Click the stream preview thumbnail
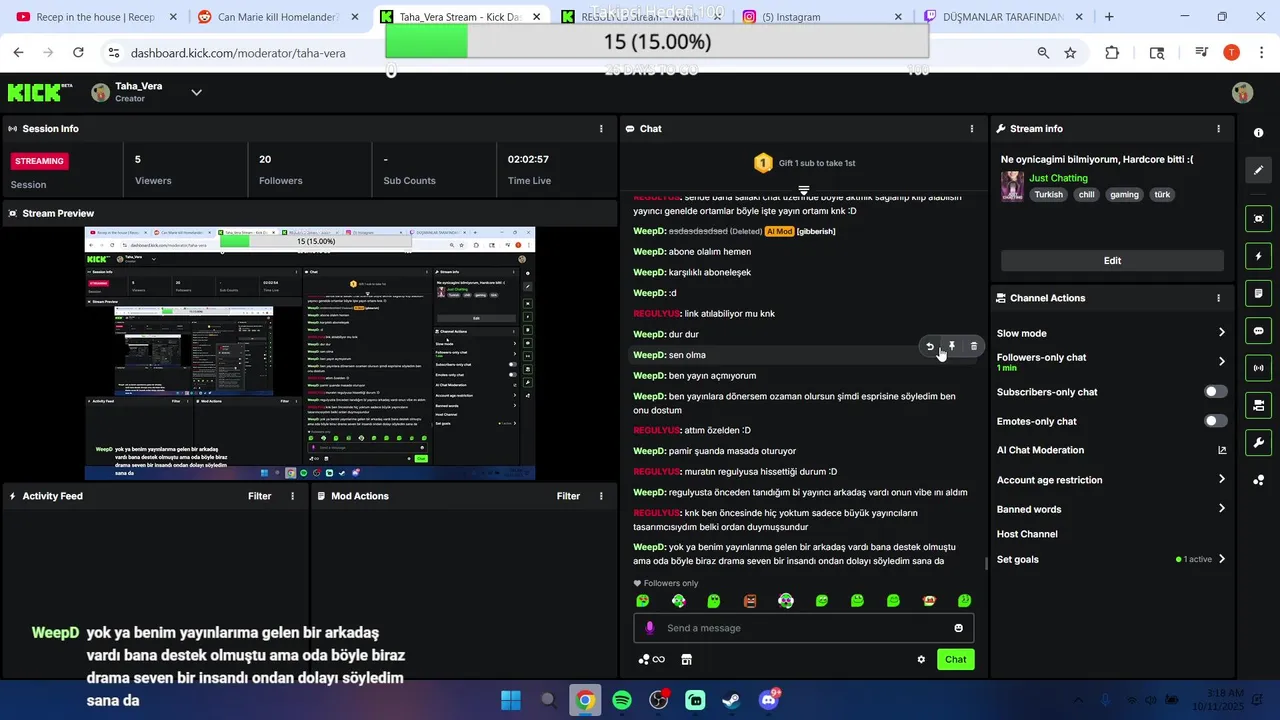This screenshot has width=1280, height=720. 310,353
